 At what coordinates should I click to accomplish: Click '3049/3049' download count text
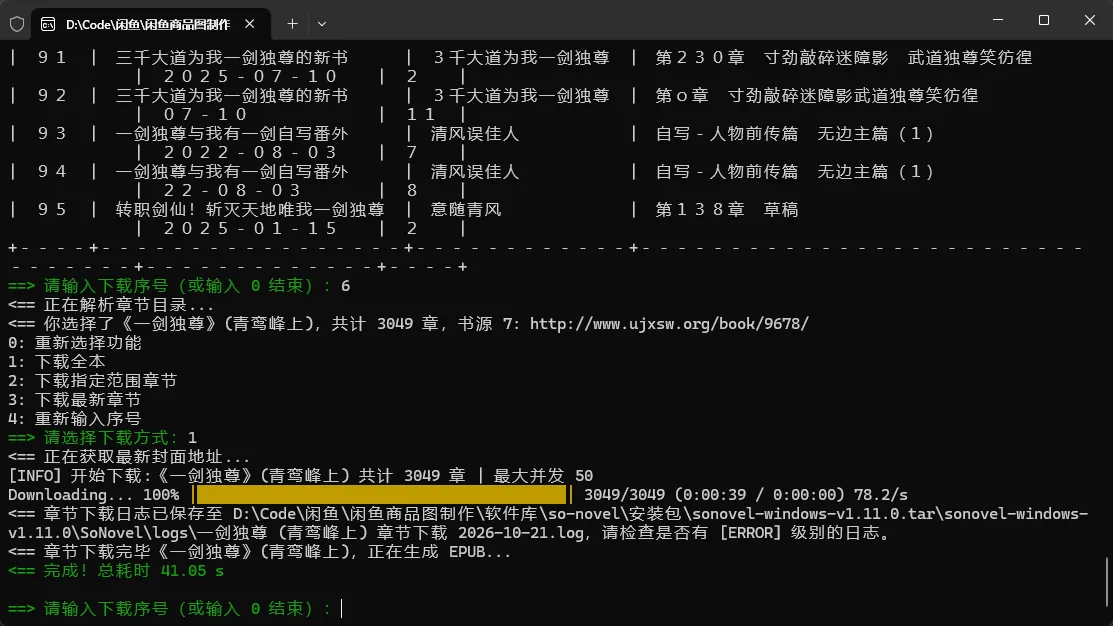(x=624, y=495)
